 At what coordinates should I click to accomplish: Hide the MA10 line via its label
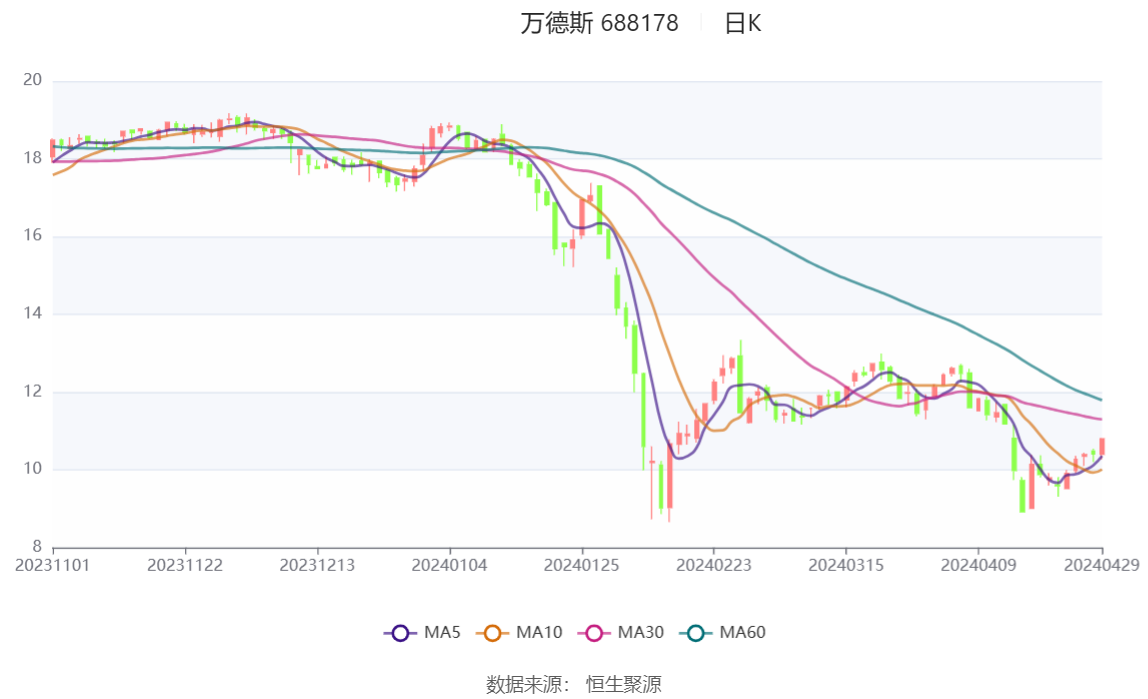pos(539,633)
